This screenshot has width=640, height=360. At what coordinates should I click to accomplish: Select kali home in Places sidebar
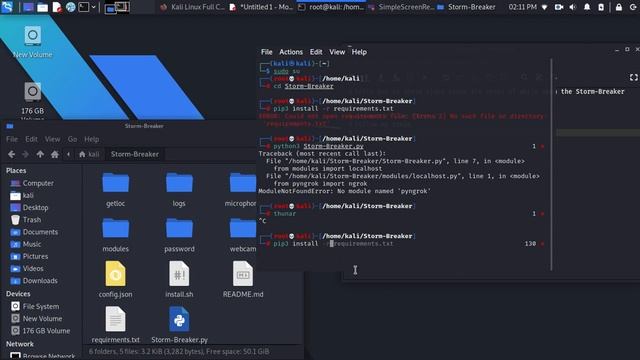[28, 196]
